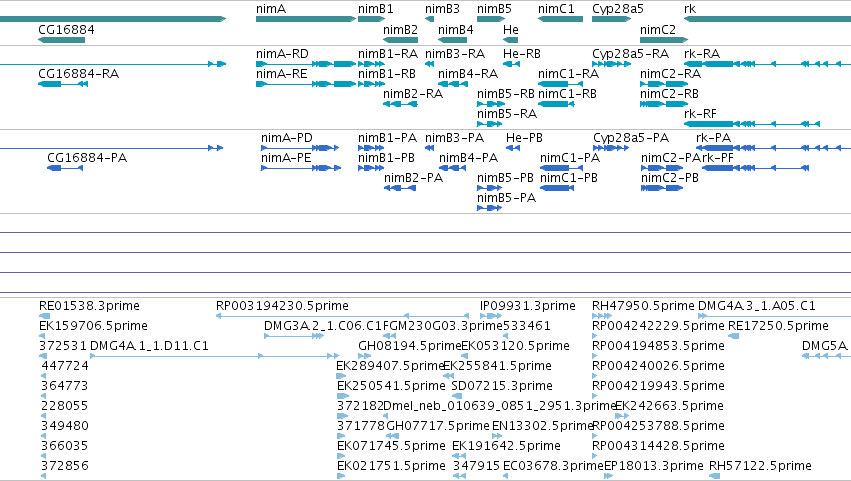
Task: Click cDNA DMG4A.3_1.A05.C1
Action: click(774, 316)
